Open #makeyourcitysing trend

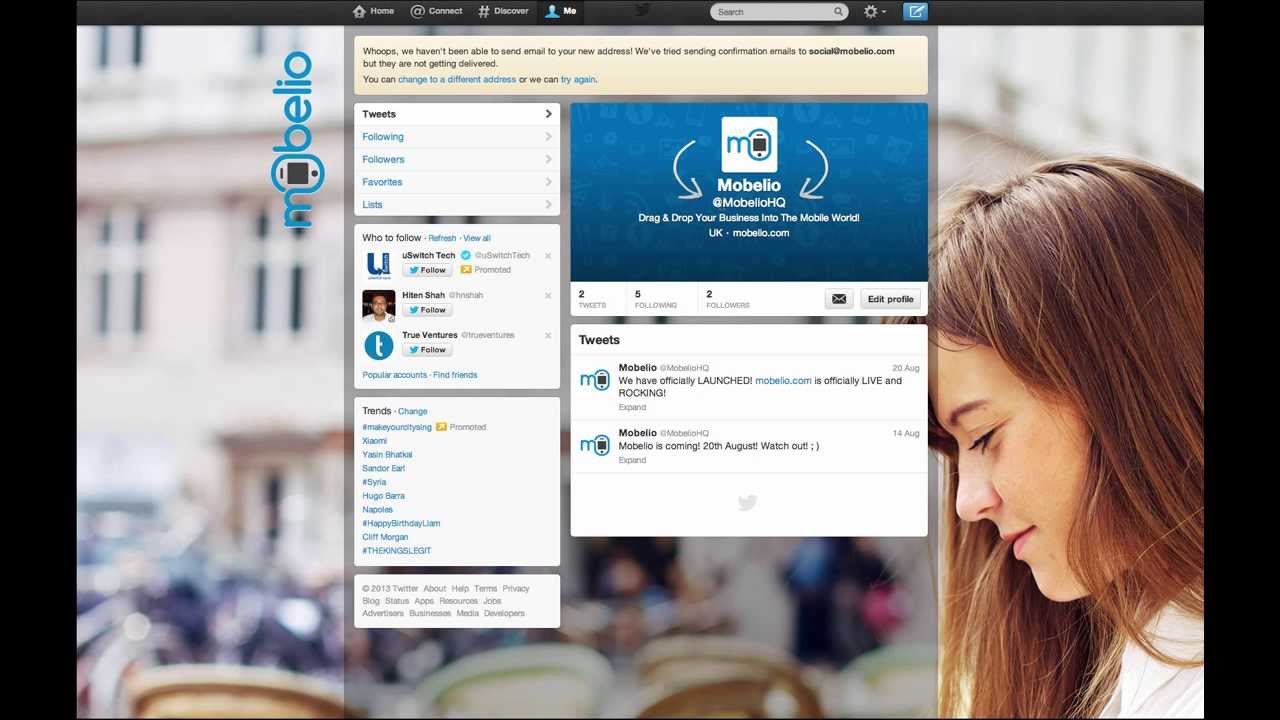point(397,427)
